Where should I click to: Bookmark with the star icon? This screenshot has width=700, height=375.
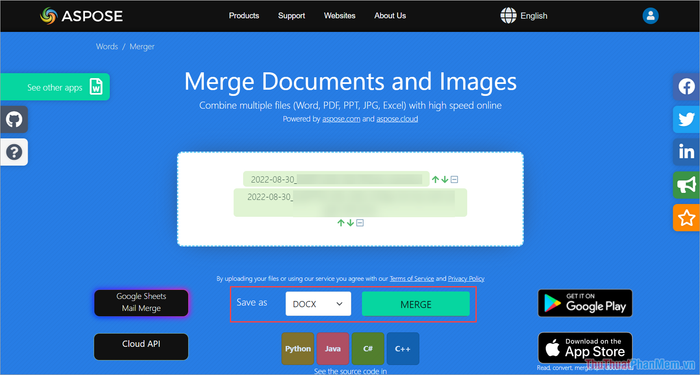coord(686,218)
